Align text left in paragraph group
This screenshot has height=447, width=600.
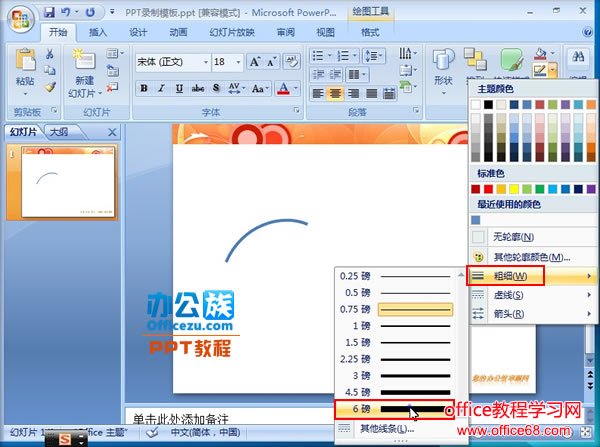[x=318, y=93]
